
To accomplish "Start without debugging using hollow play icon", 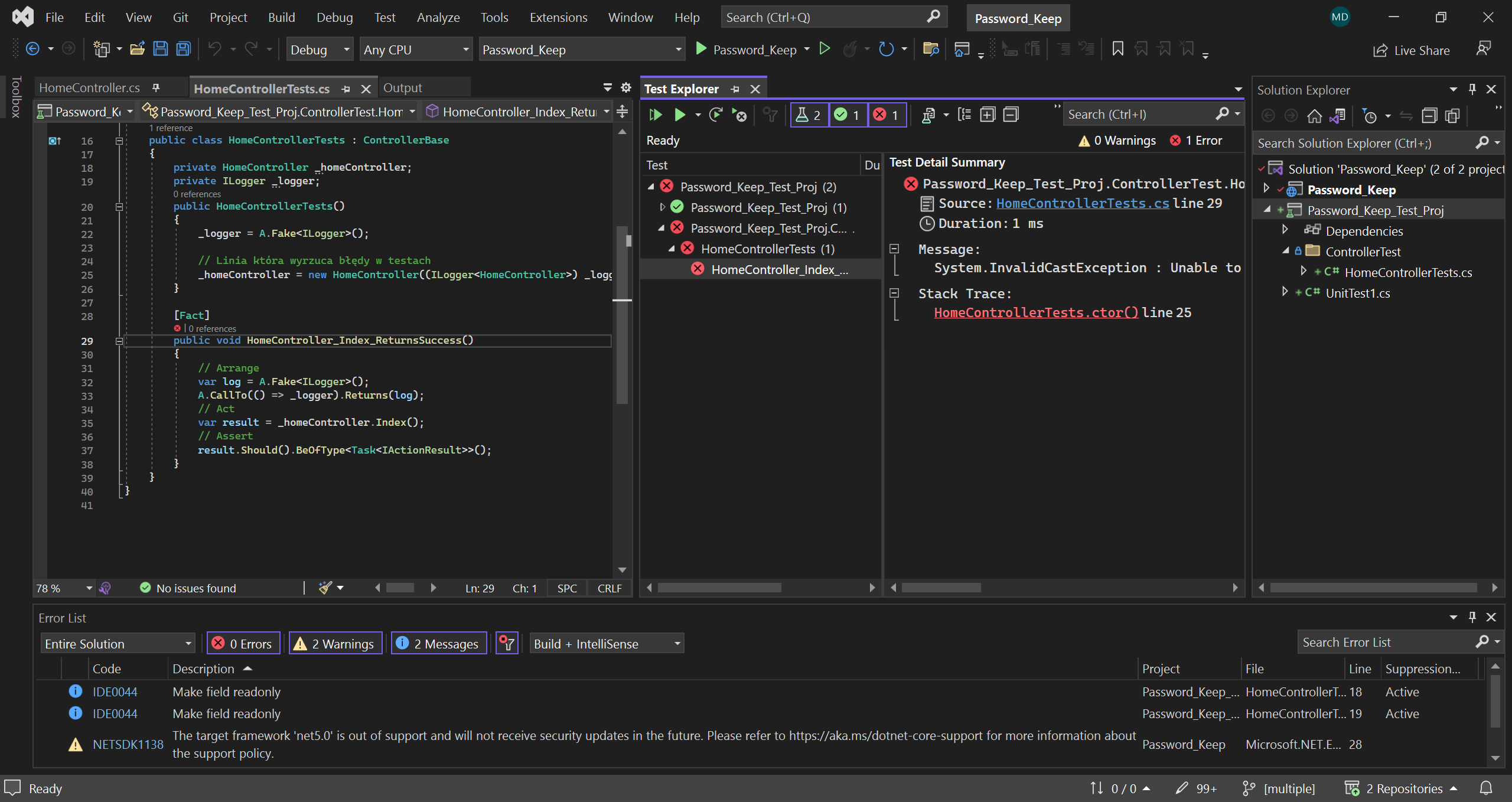I will (x=825, y=49).
